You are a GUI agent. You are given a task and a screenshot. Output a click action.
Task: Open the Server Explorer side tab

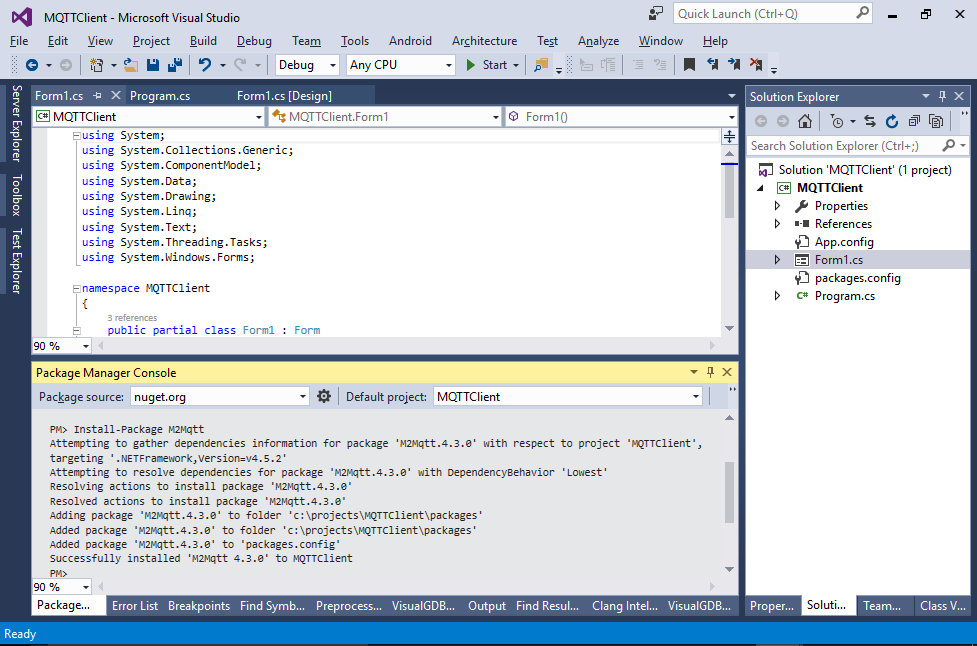pos(17,123)
